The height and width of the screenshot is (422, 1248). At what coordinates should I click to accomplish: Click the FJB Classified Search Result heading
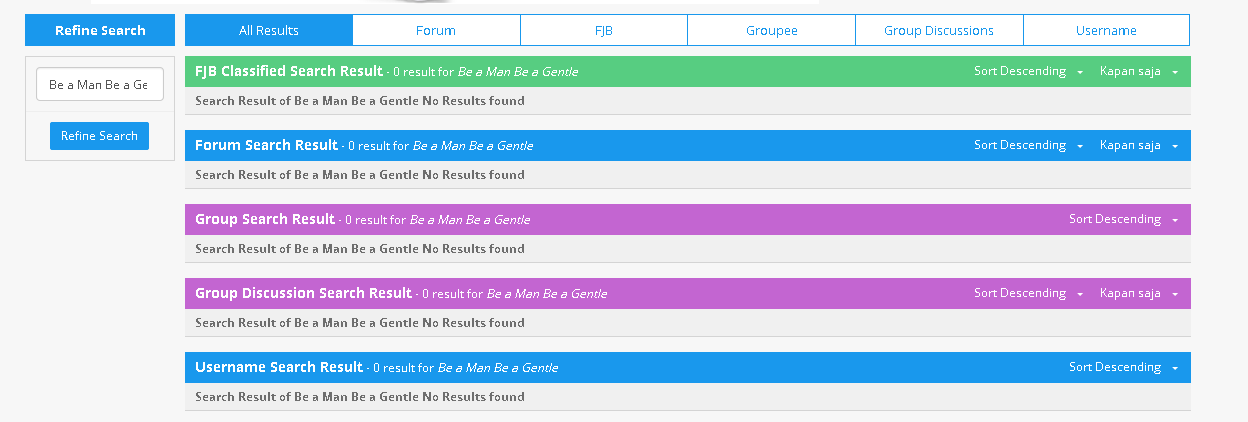click(289, 71)
